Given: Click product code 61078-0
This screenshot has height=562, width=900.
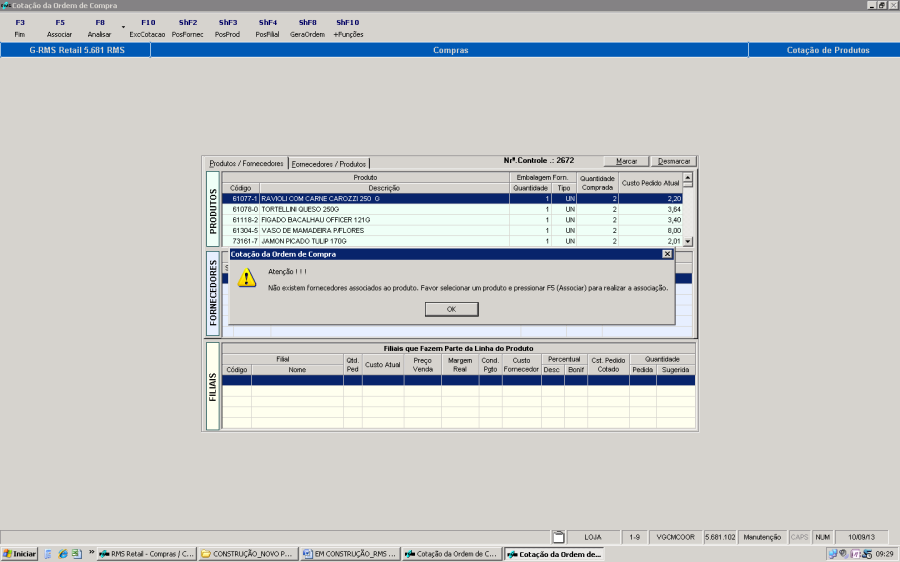Looking at the screenshot, I should [x=245, y=210].
